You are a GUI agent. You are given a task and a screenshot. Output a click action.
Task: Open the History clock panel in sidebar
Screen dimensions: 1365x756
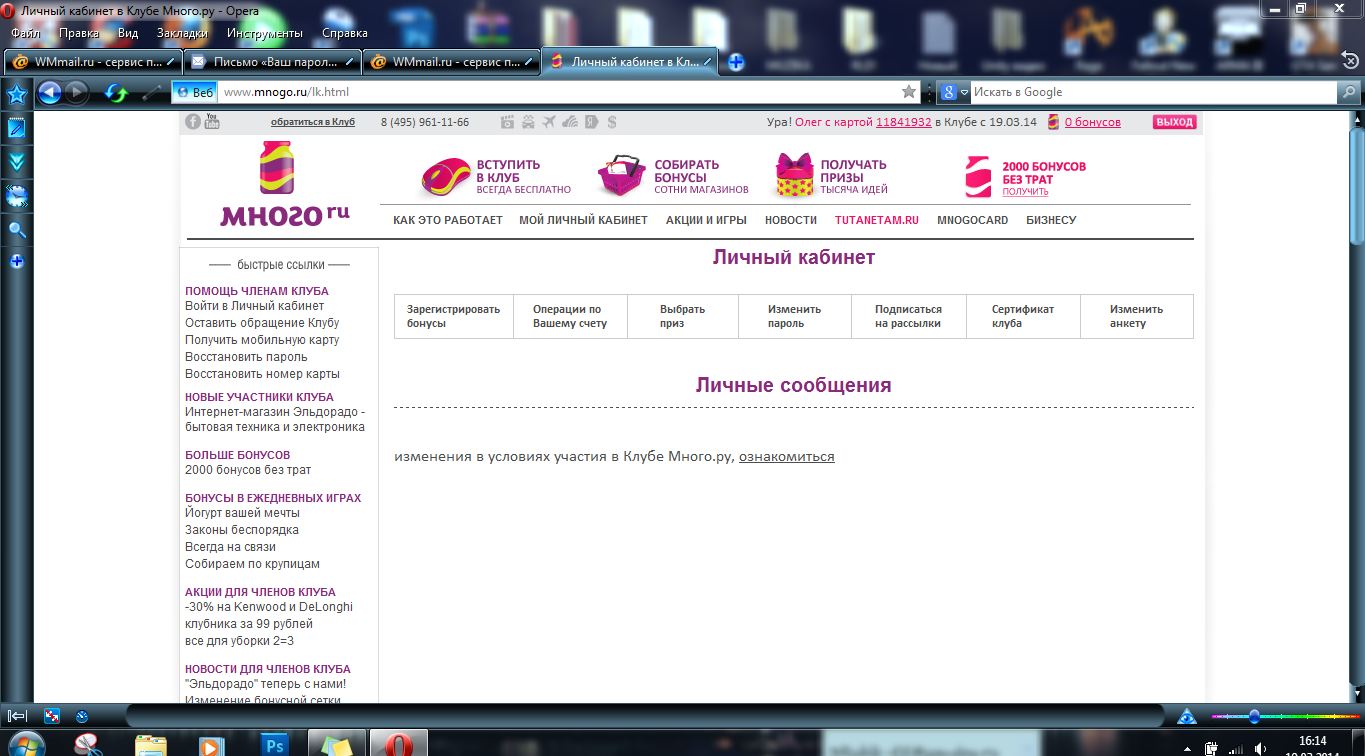17,196
